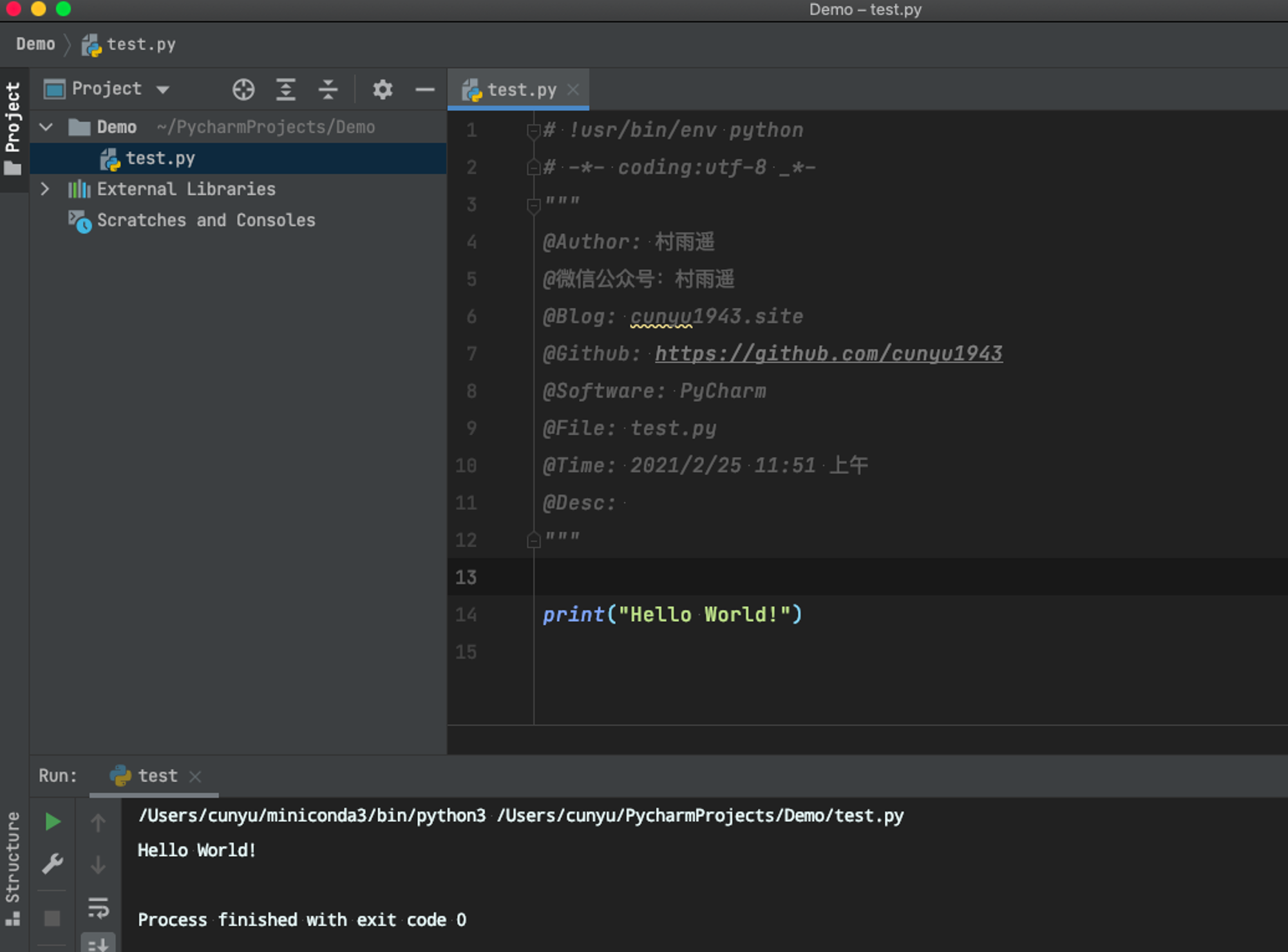Image resolution: width=1288 pixels, height=952 pixels.
Task: Select Scratches and Consoles item
Action: (x=206, y=220)
